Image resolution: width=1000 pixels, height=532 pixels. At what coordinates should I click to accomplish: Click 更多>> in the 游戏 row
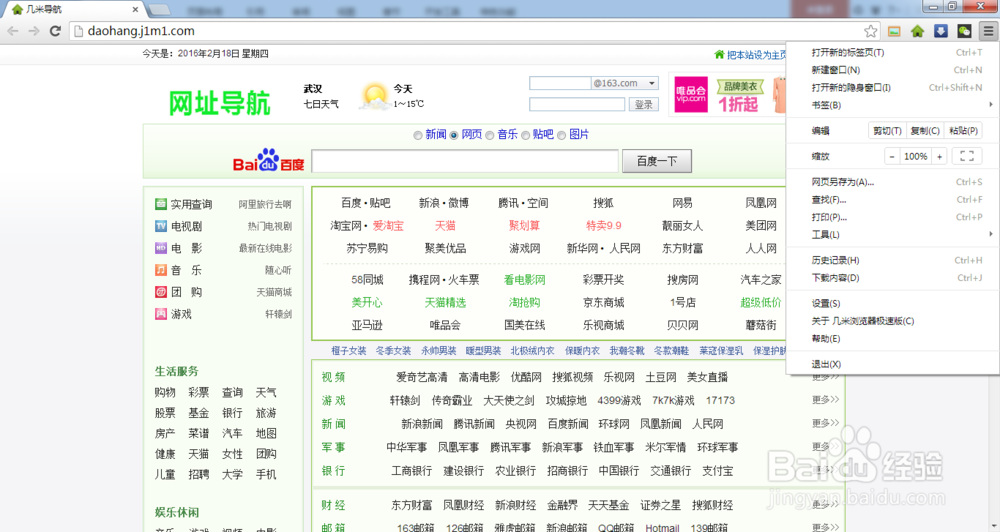click(825, 400)
